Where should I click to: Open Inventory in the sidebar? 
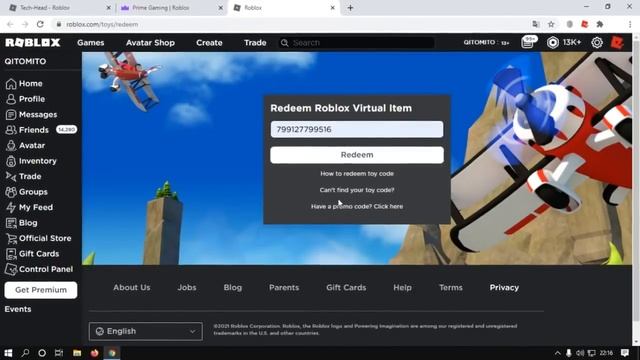pos(31,161)
